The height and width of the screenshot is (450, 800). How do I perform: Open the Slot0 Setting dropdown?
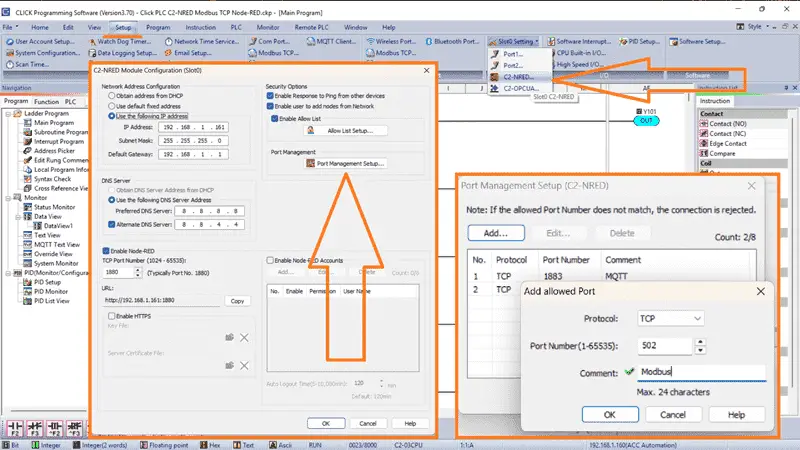coord(515,41)
